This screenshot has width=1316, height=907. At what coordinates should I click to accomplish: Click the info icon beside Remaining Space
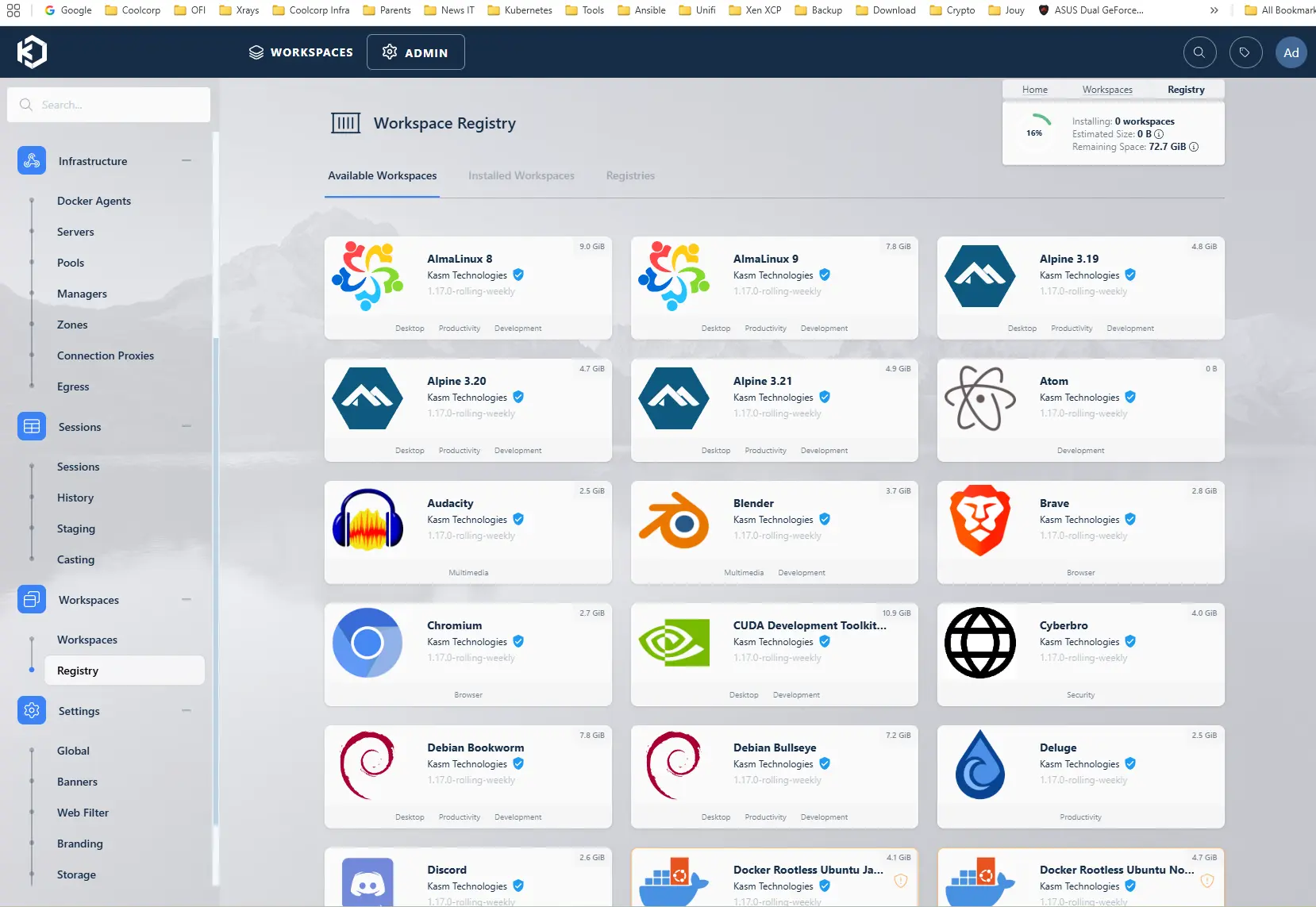(1194, 147)
